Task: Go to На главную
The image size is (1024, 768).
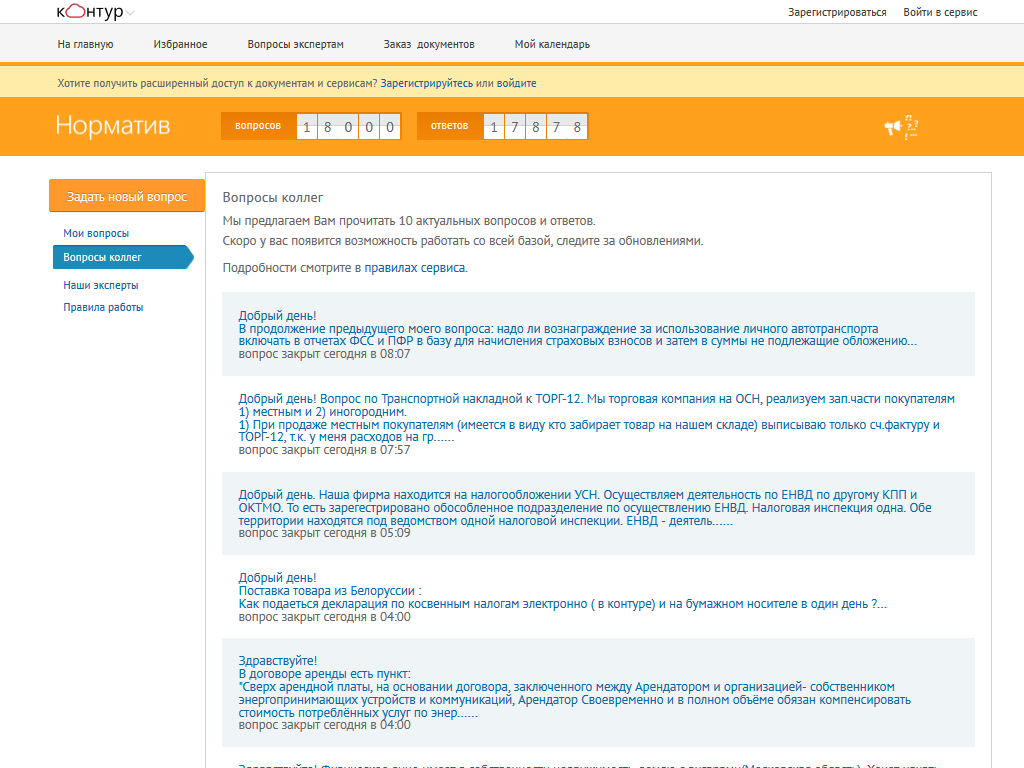Action: click(x=86, y=44)
